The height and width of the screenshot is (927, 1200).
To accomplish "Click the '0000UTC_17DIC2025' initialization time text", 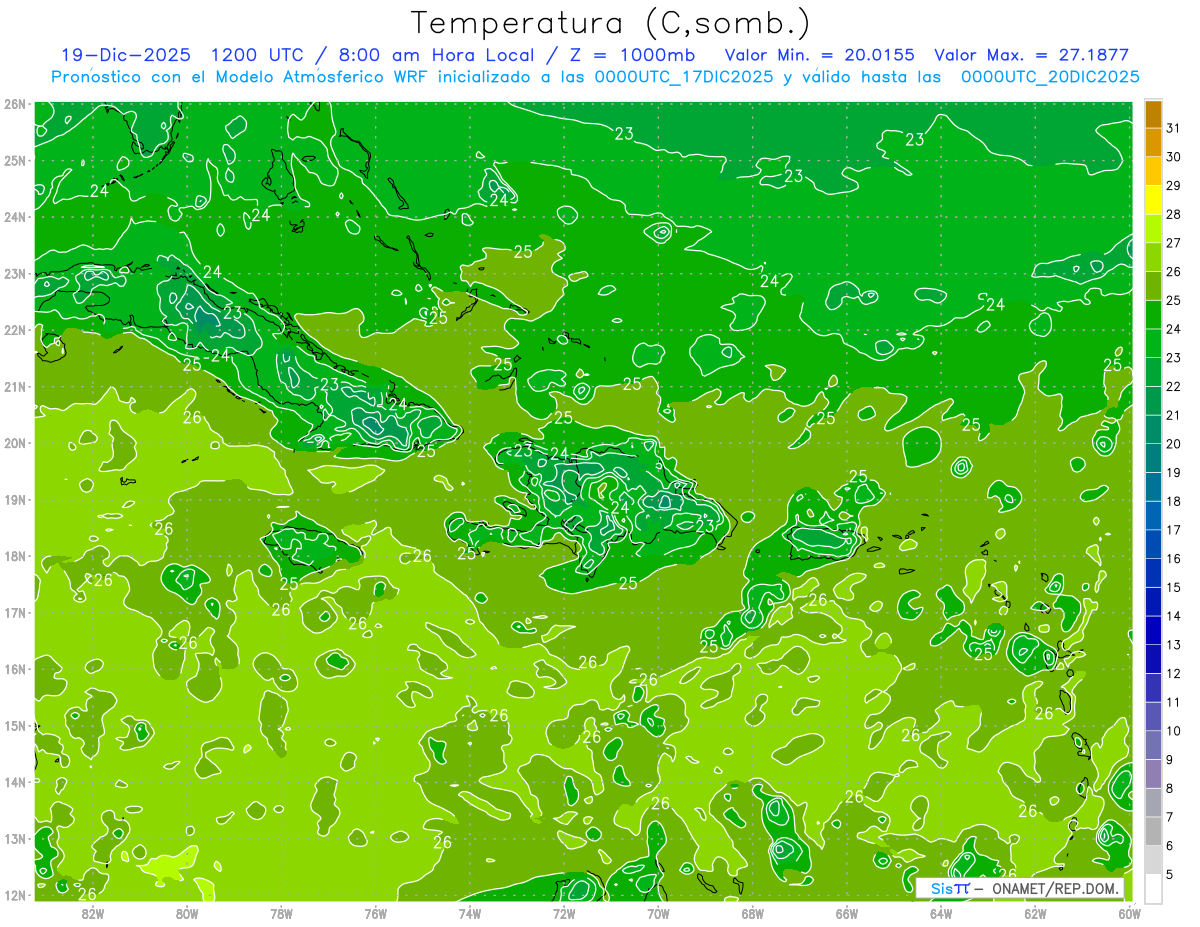I will (x=683, y=76).
